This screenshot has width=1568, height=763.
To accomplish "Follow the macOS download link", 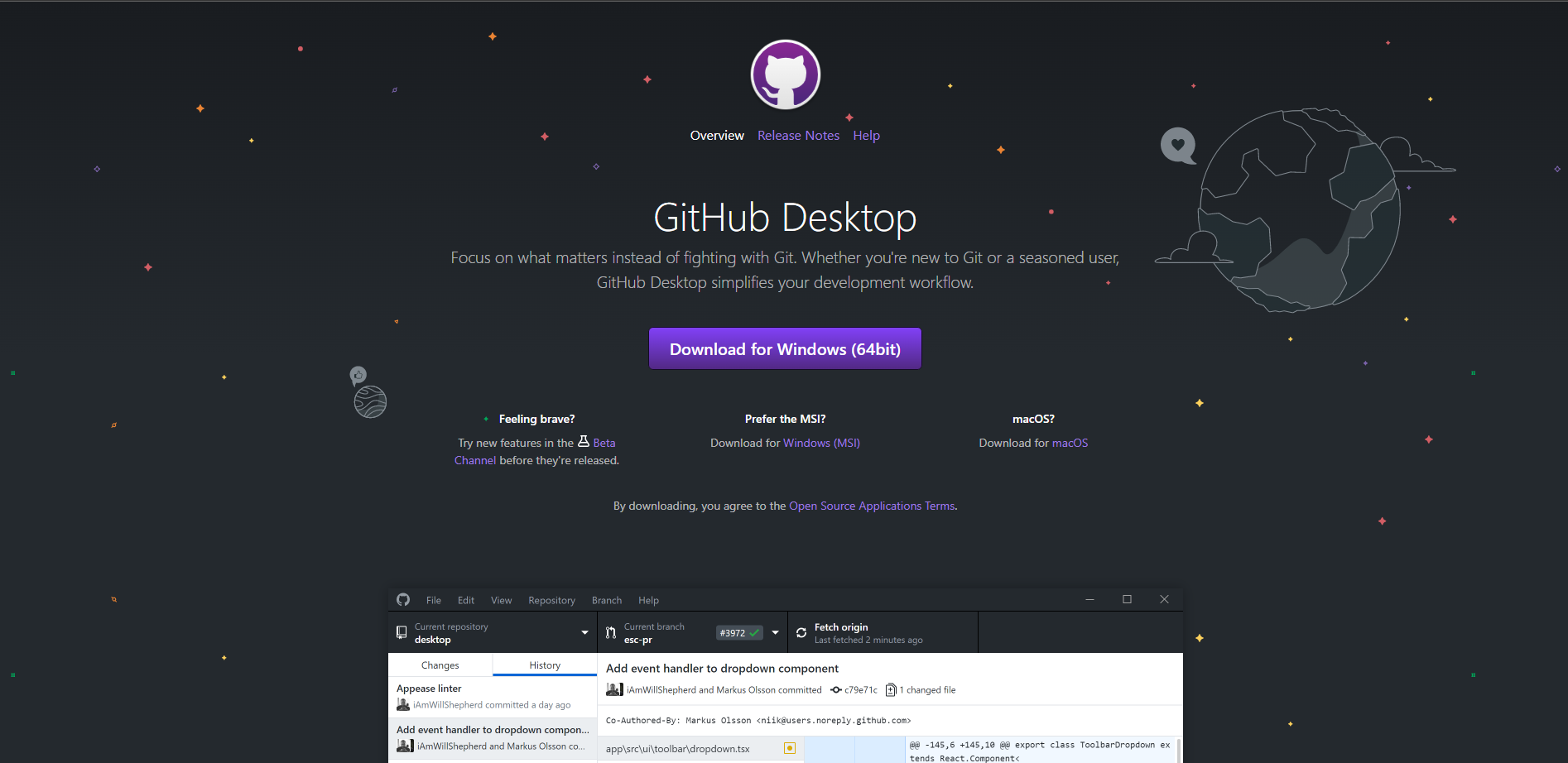I will click(x=1070, y=443).
